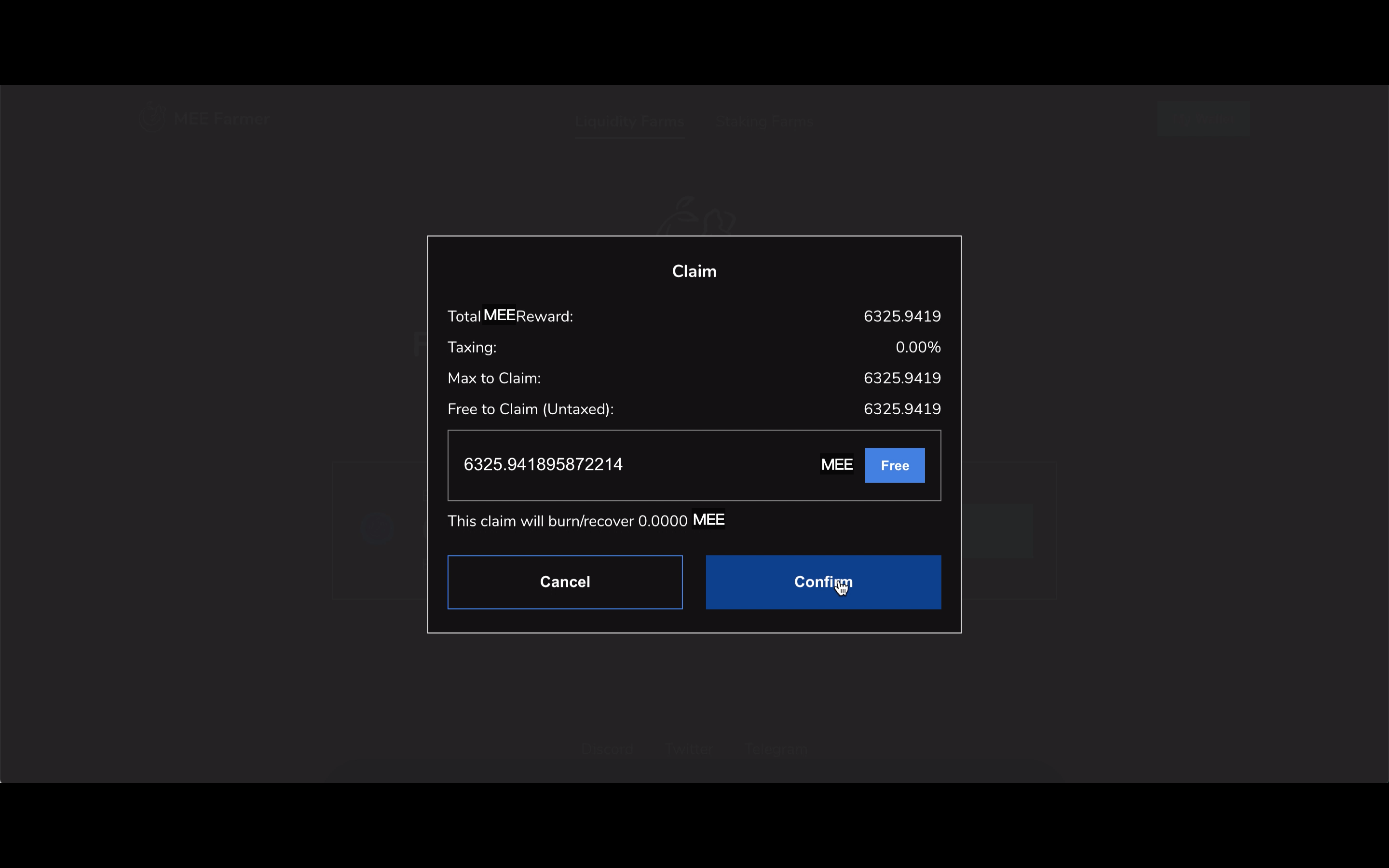This screenshot has height=868, width=1389.
Task: Open the Telegram footer link
Action: pyautogui.click(x=776, y=749)
